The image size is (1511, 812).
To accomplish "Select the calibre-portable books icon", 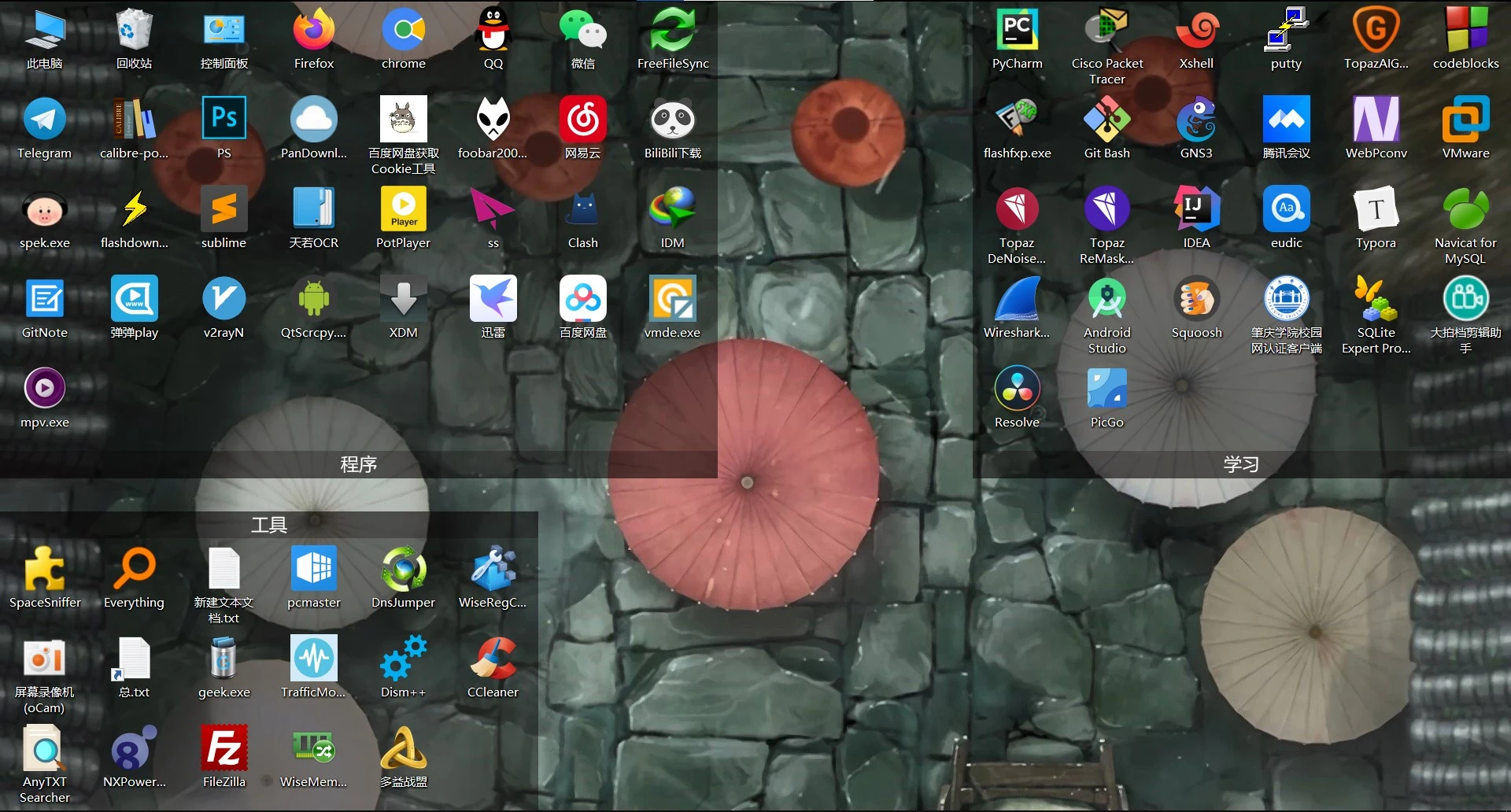I will pos(135,120).
